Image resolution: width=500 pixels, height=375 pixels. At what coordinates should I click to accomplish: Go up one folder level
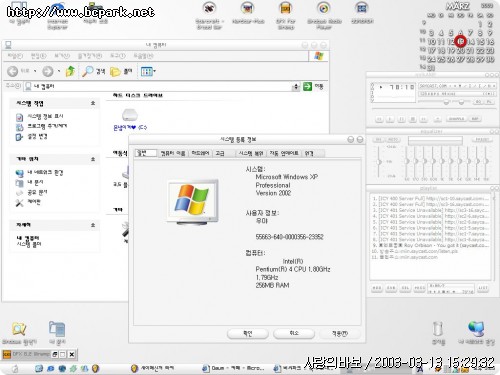pos(70,71)
